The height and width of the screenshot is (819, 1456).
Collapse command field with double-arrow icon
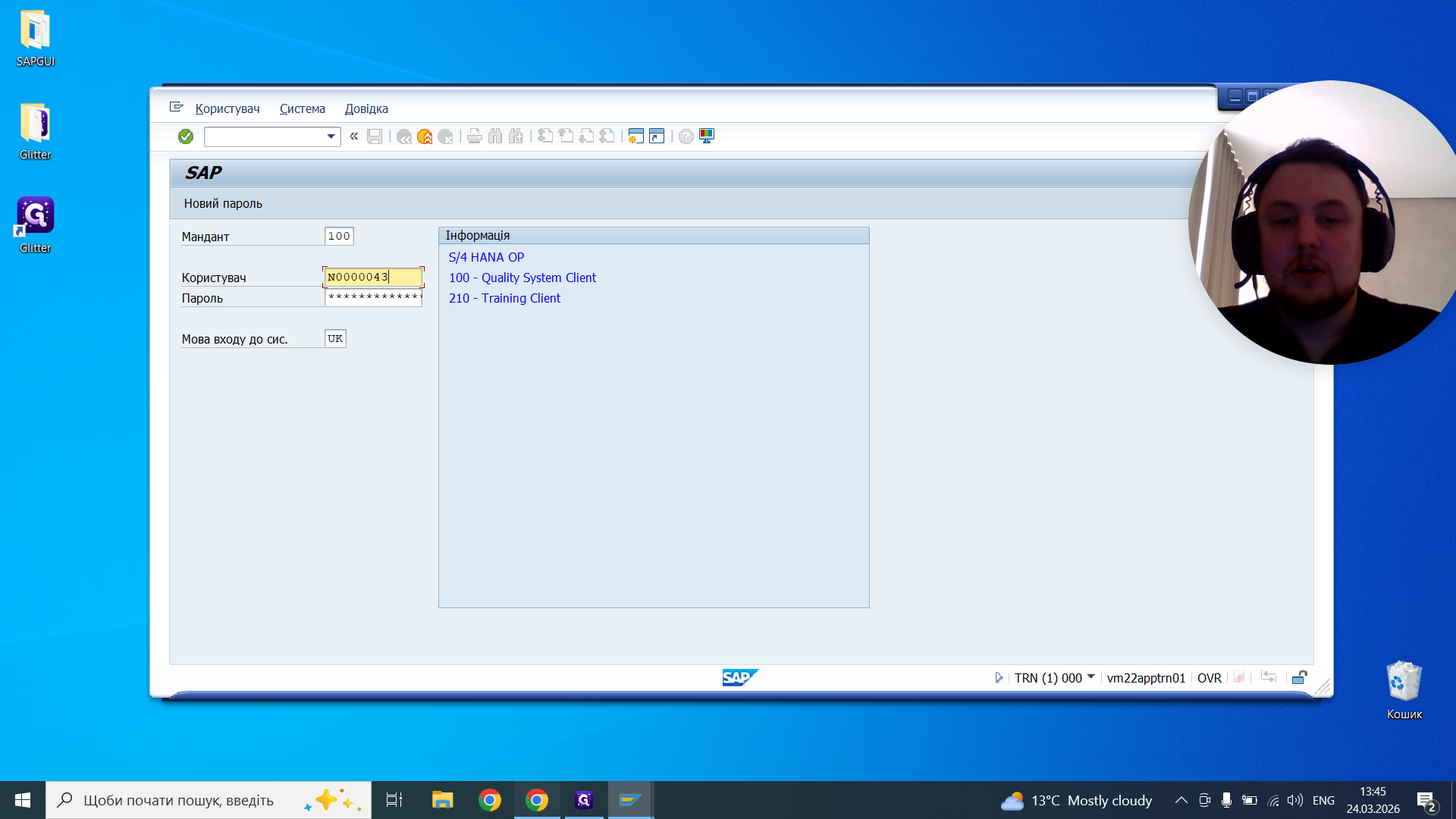pos(353,136)
